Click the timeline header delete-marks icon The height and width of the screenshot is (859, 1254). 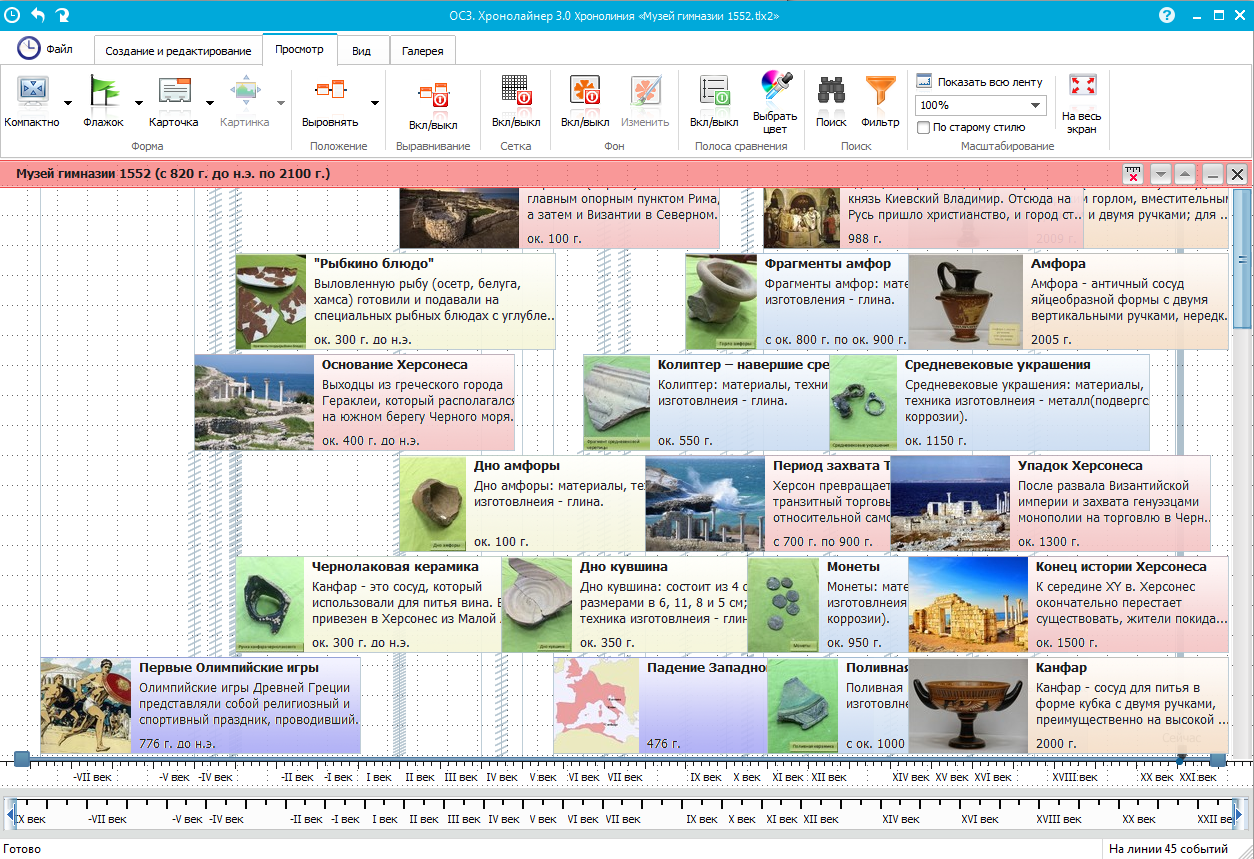(x=1133, y=174)
